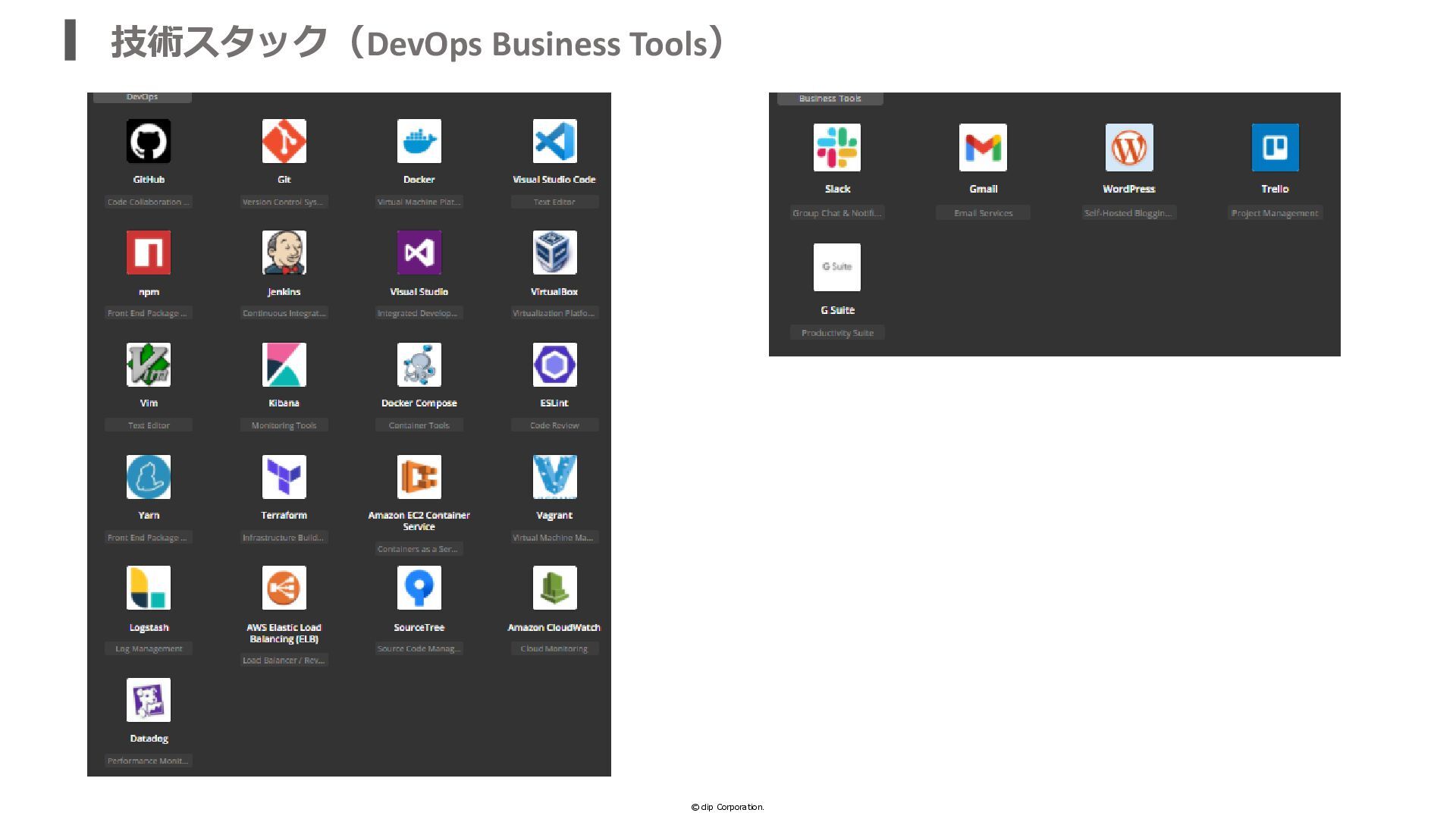Click the WordPress name label
This screenshot has height=819, width=1456.
point(1129,189)
